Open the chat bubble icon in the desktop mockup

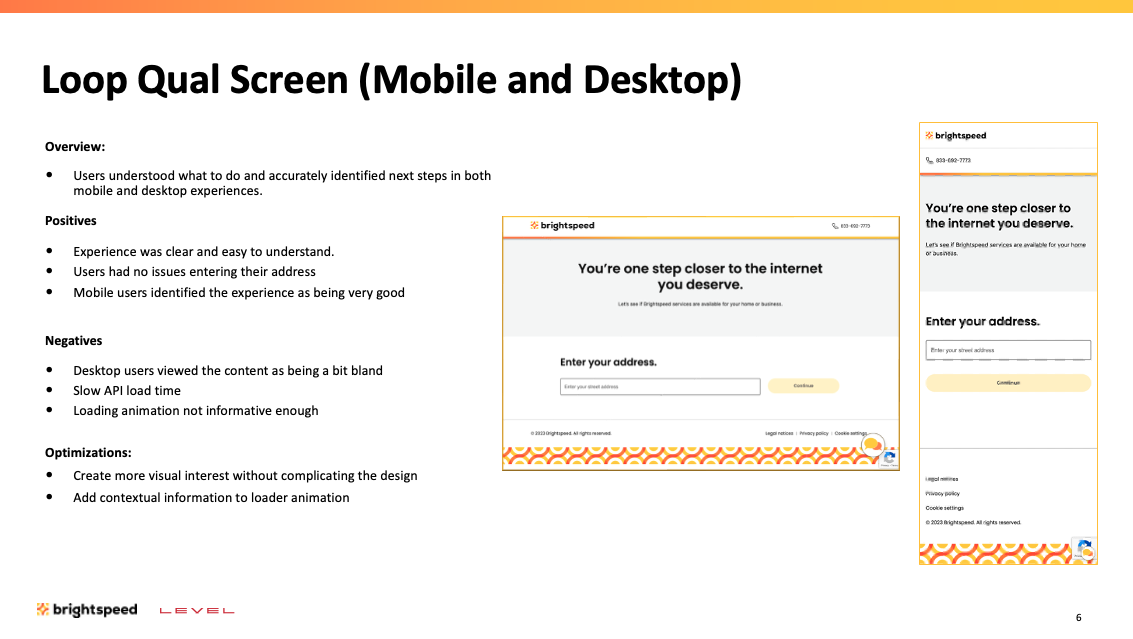click(x=873, y=444)
